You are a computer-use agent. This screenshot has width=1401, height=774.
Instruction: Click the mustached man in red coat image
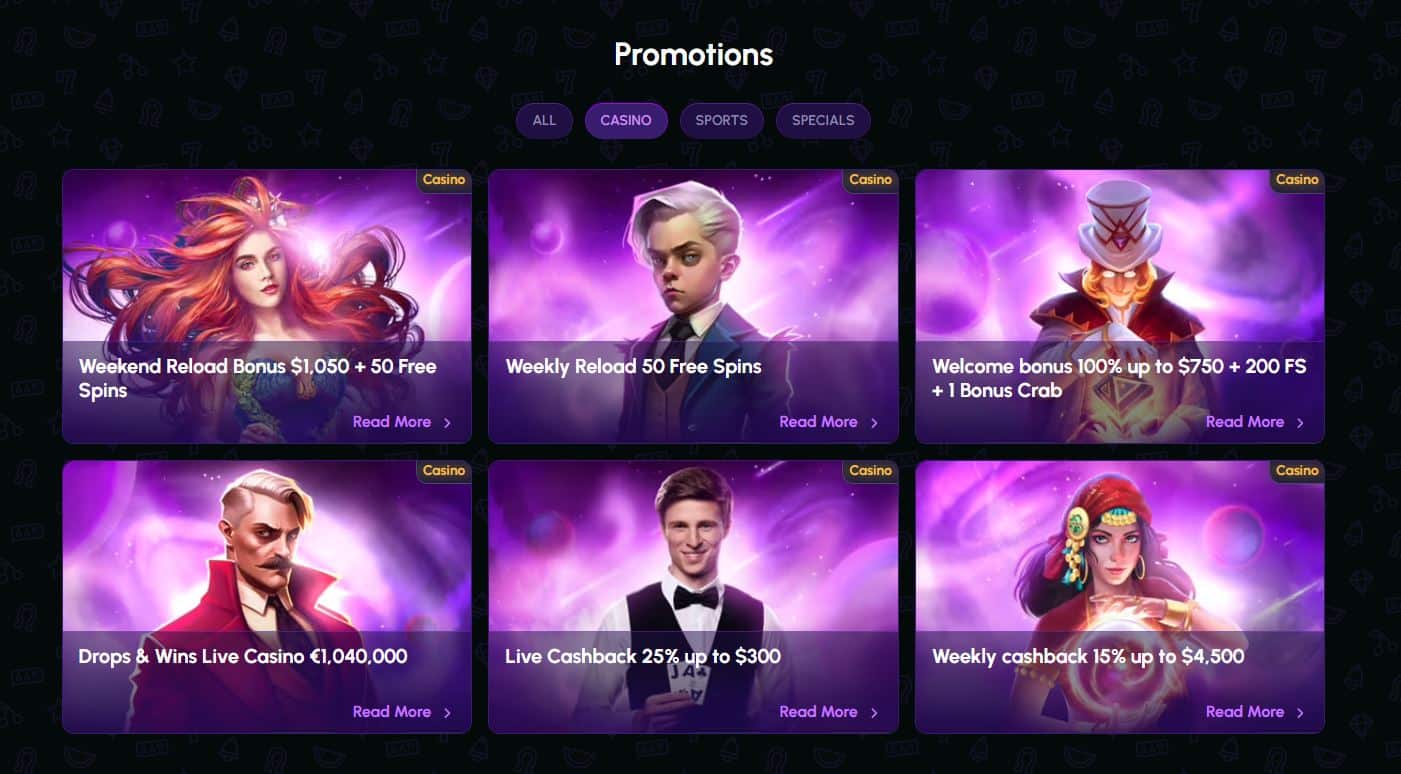click(266, 550)
